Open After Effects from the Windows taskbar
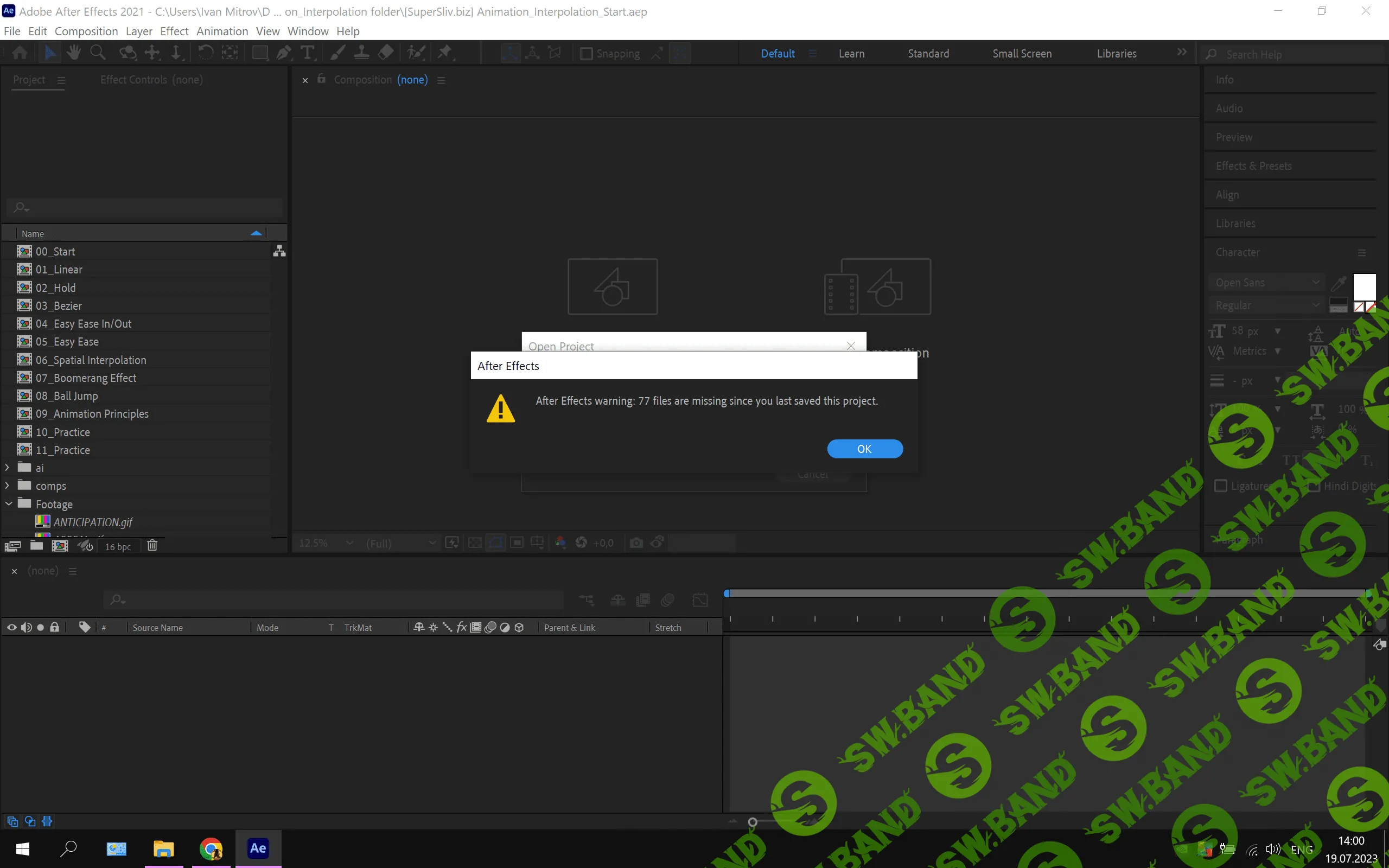The image size is (1389, 868). (258, 848)
